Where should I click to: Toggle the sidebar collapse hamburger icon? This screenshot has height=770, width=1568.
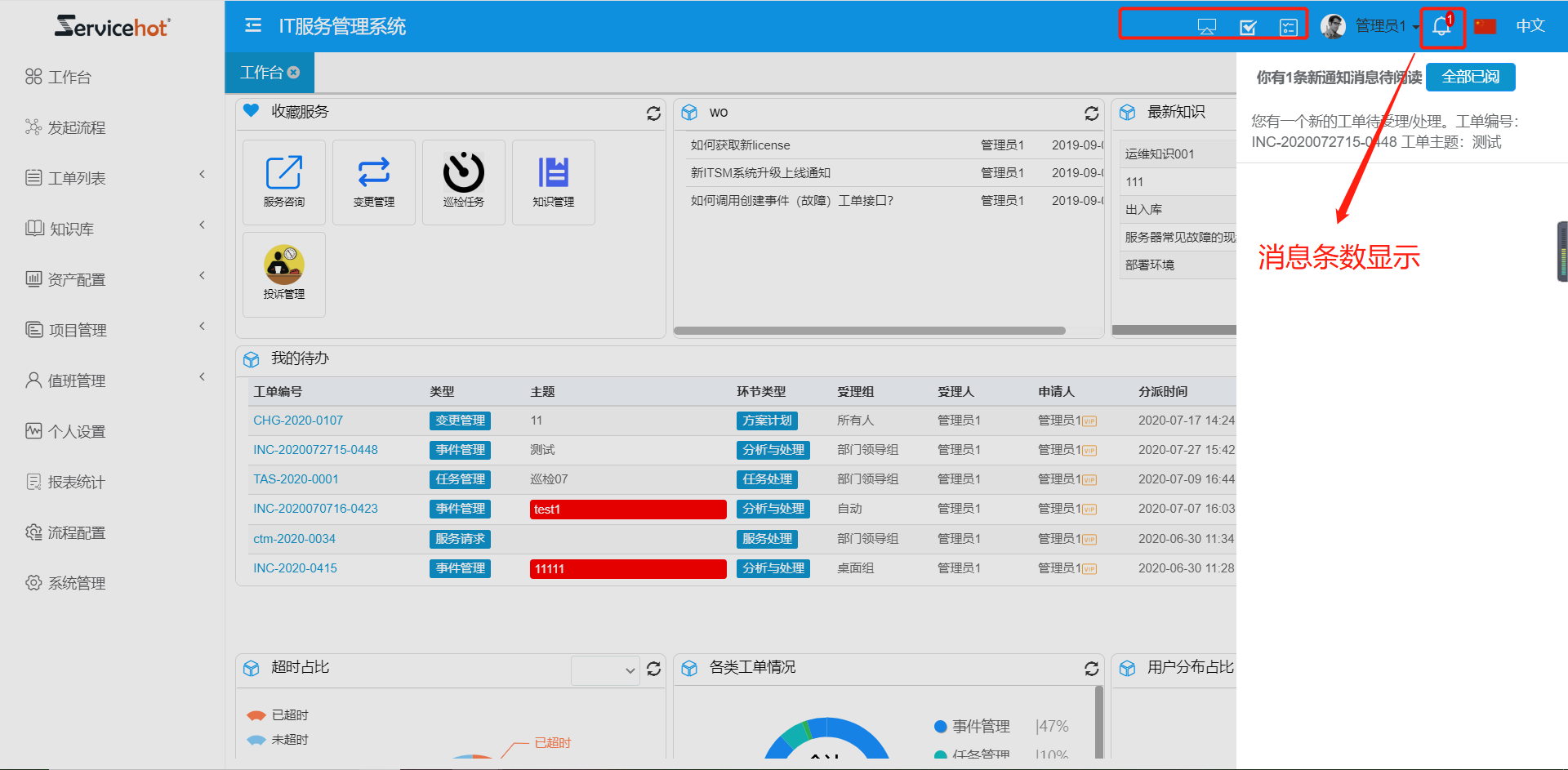point(253,26)
